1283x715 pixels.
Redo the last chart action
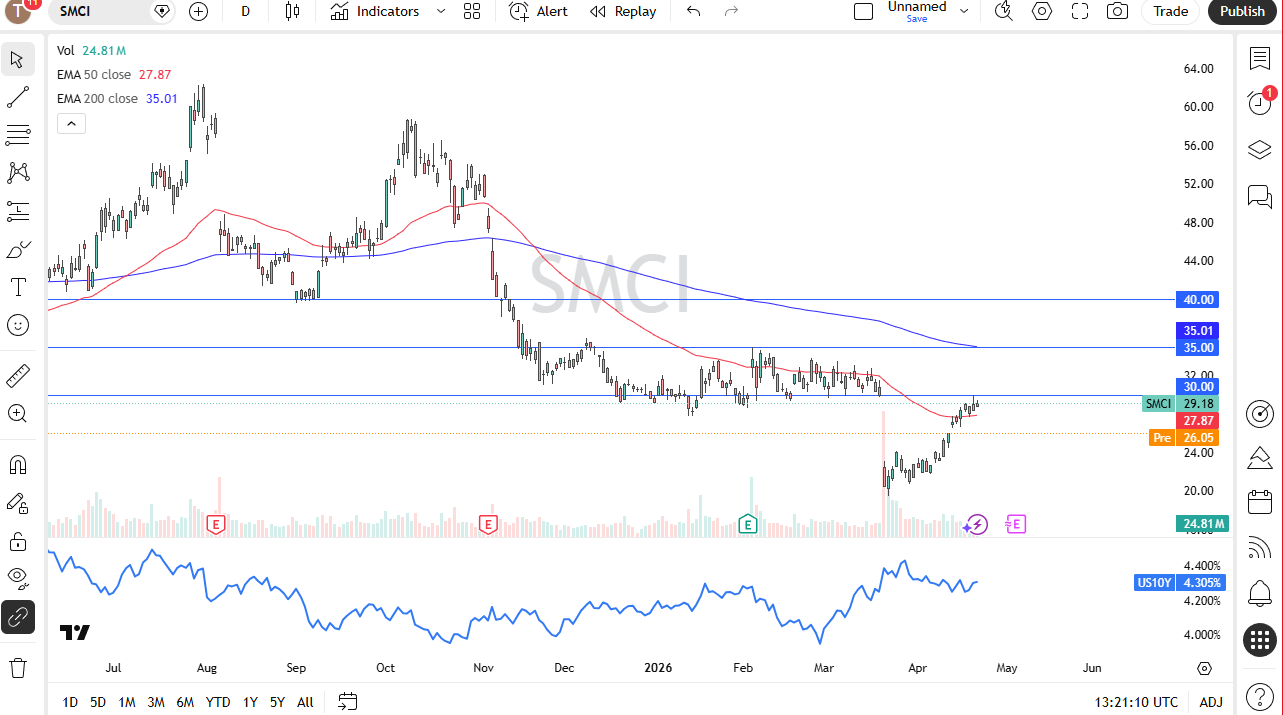click(731, 11)
